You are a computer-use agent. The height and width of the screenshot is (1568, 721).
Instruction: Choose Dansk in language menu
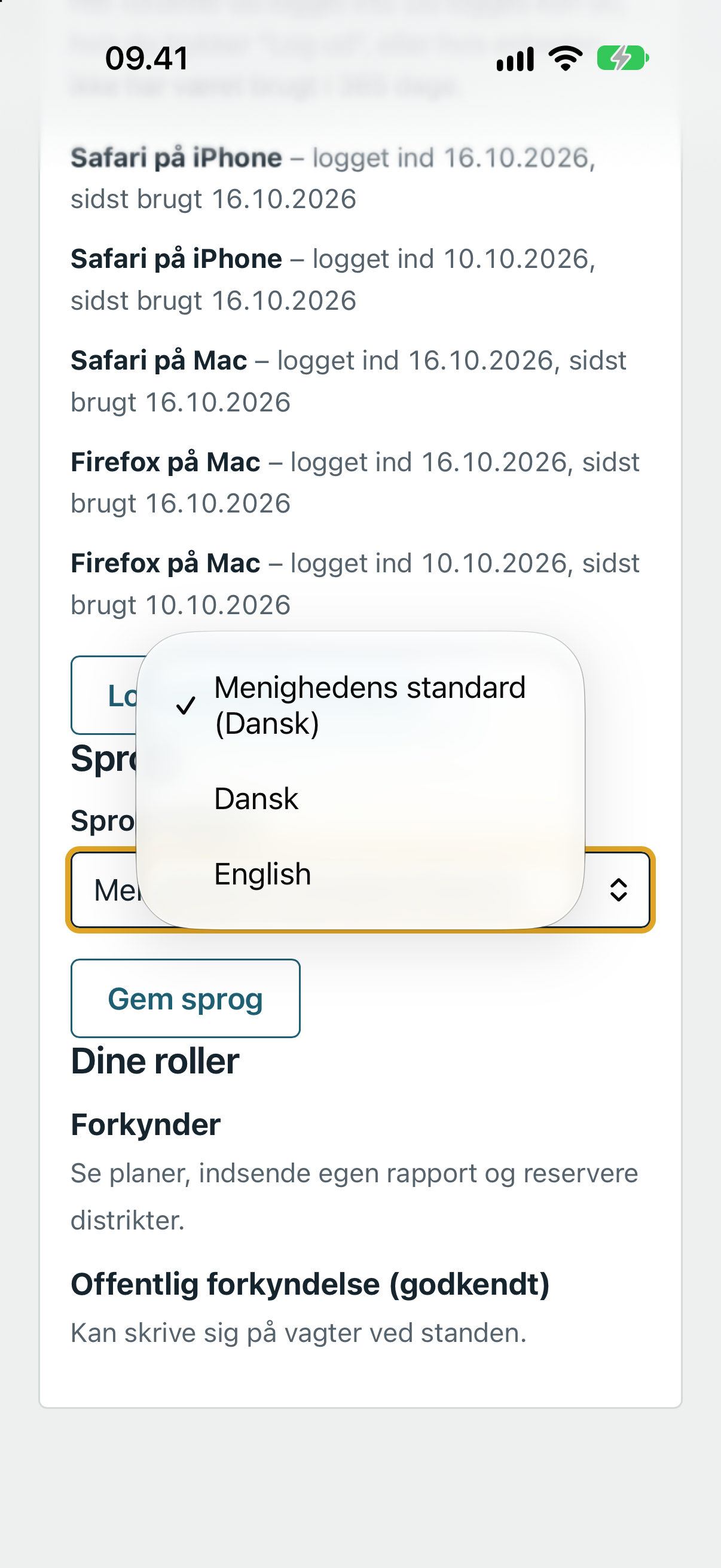tap(360, 798)
